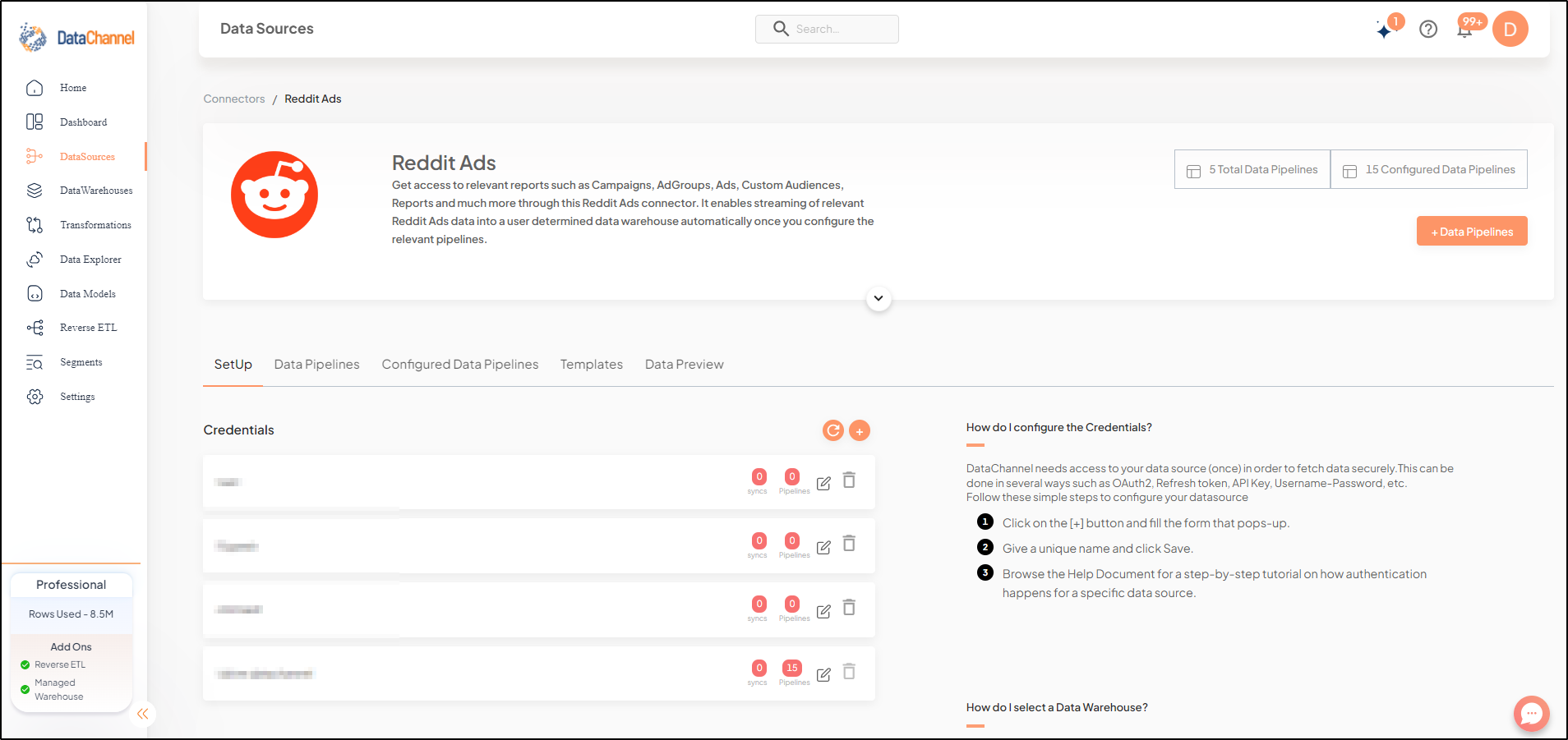Delete the third credential in the list
Image resolution: width=1568 pixels, height=740 pixels.
click(850, 608)
